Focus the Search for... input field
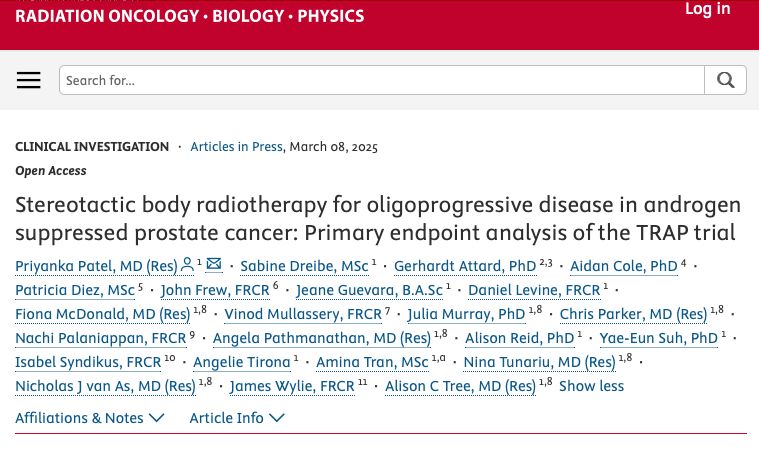This screenshot has width=759, height=467. (382, 80)
